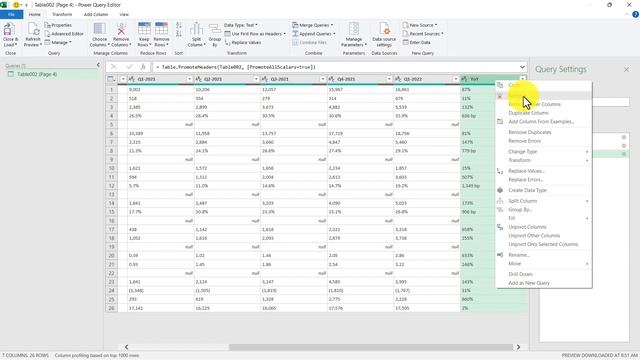Click the Excel app icon in the title bar
Screen dimensions: 640x360
4,5
